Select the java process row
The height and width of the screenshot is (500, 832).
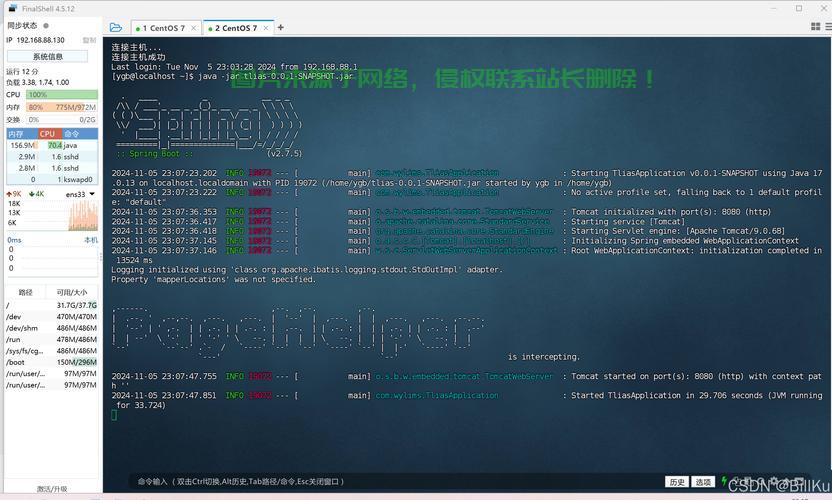point(52,145)
